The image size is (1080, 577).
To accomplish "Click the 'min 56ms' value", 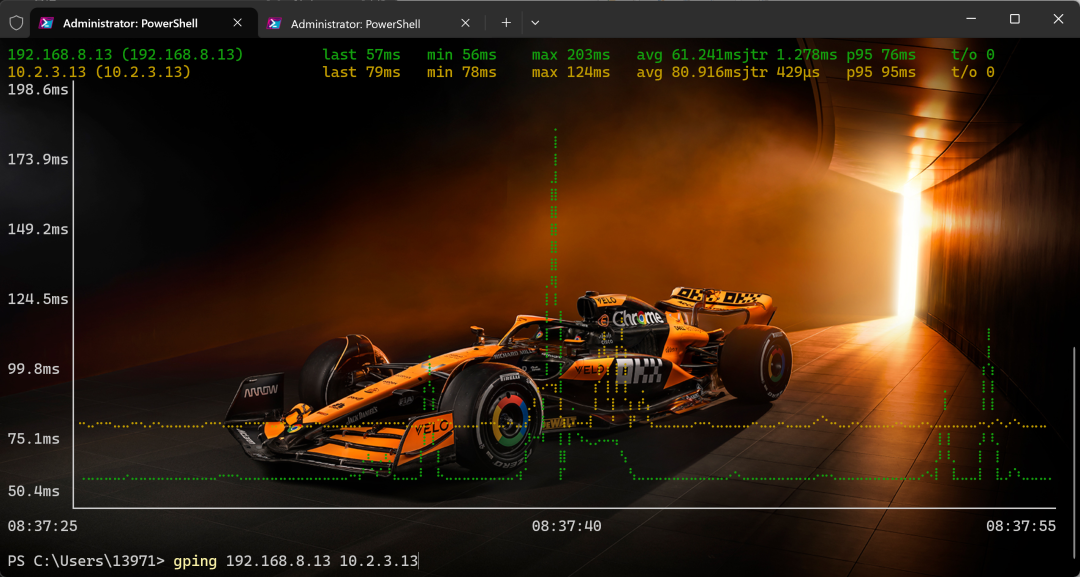I will tap(461, 54).
